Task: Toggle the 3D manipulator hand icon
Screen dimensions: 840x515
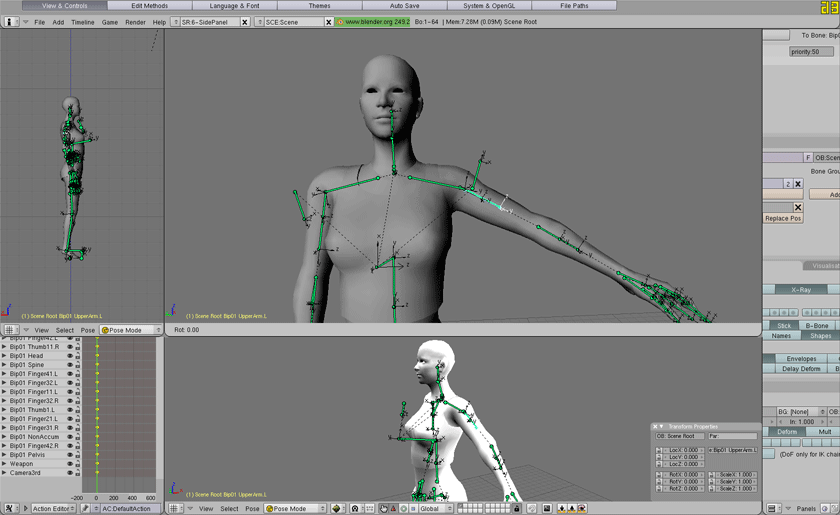Action: tap(384, 508)
